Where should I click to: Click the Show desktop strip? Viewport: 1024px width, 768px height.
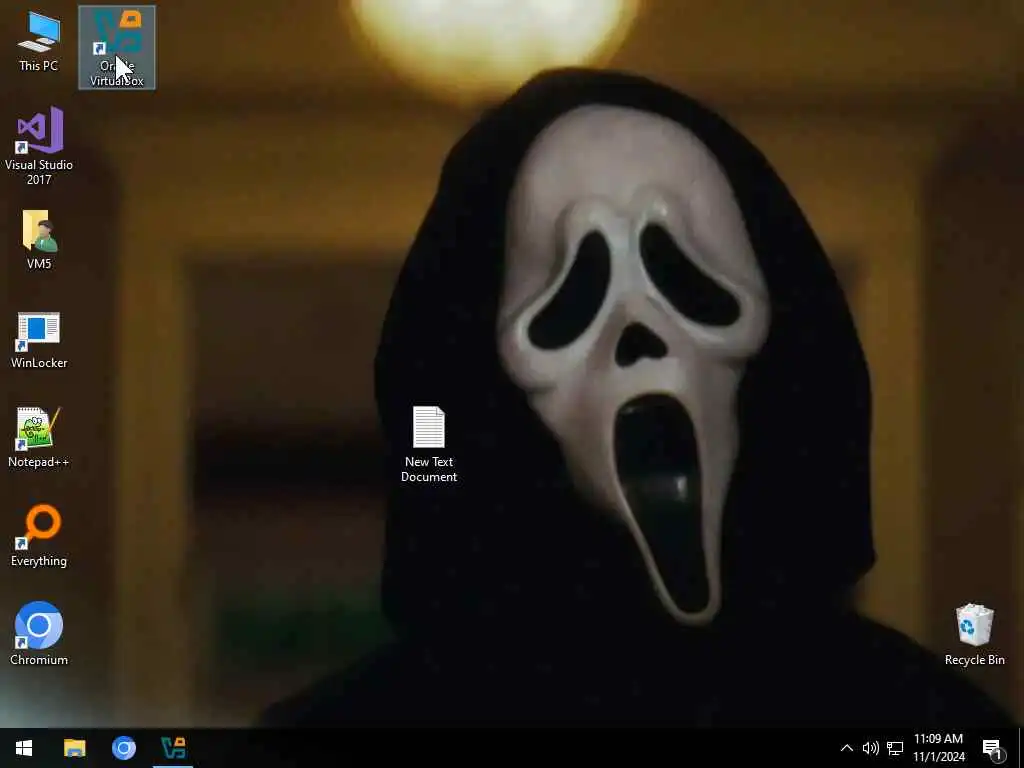[1021, 748]
